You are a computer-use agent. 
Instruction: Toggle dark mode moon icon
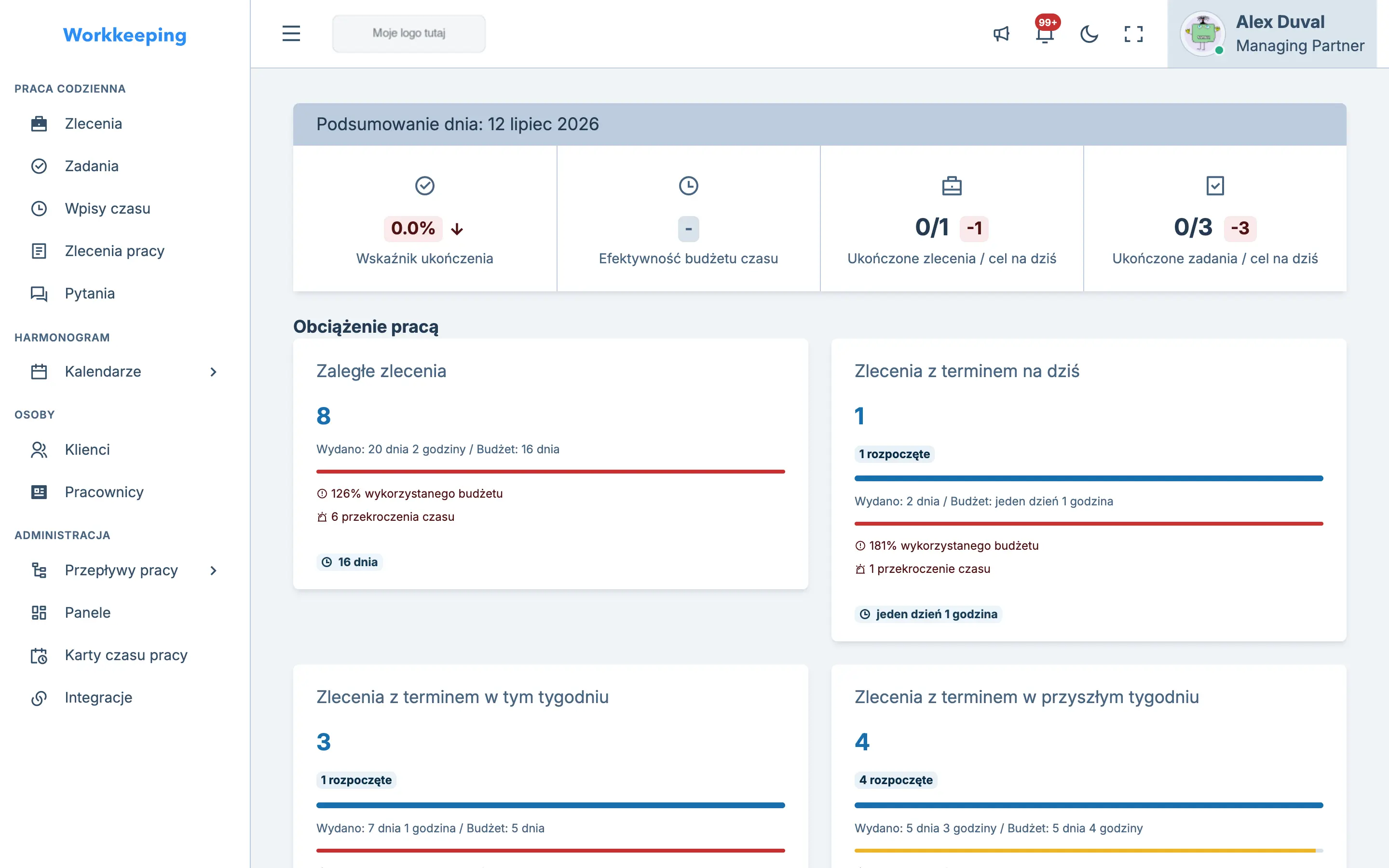pyautogui.click(x=1089, y=34)
